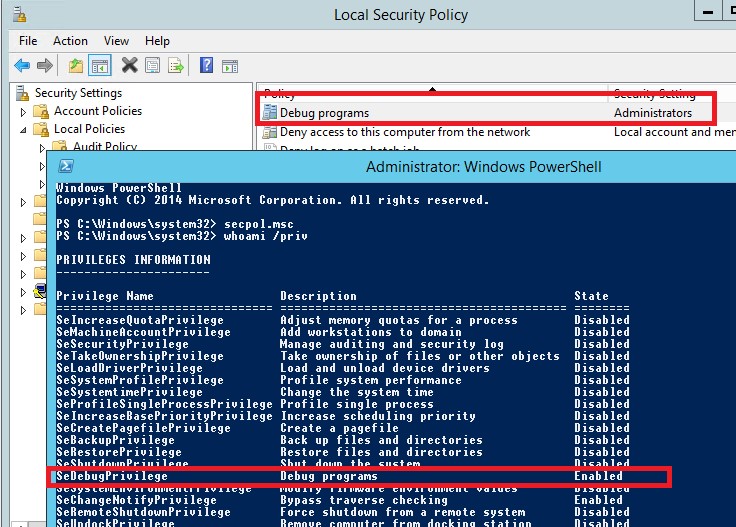Click the PowerShell window title icon
Image resolution: width=736 pixels, height=527 pixels.
click(x=65, y=166)
